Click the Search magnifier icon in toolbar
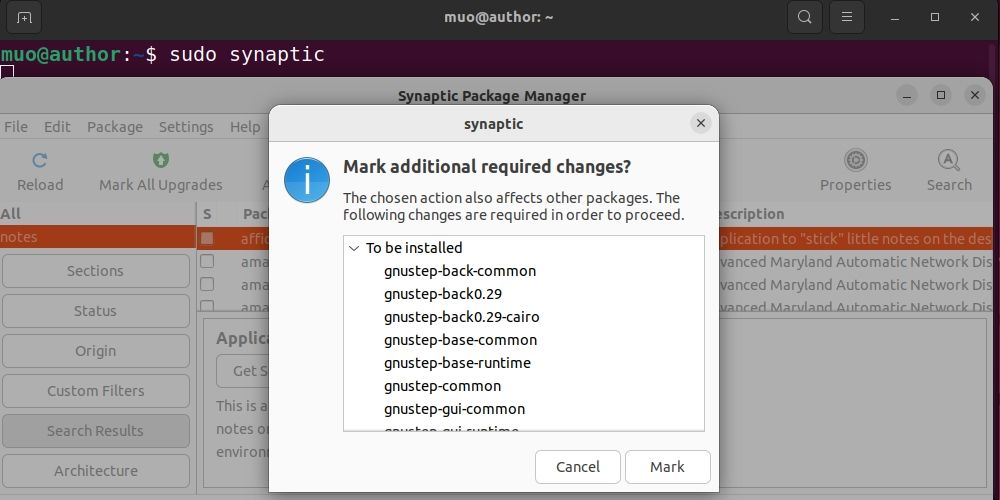This screenshot has width=1000, height=500. [x=948, y=160]
